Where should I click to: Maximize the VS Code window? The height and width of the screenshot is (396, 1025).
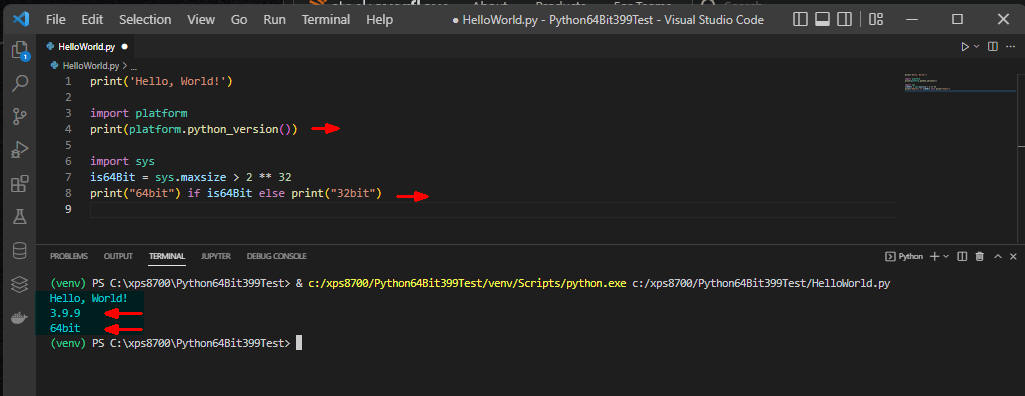(x=957, y=20)
